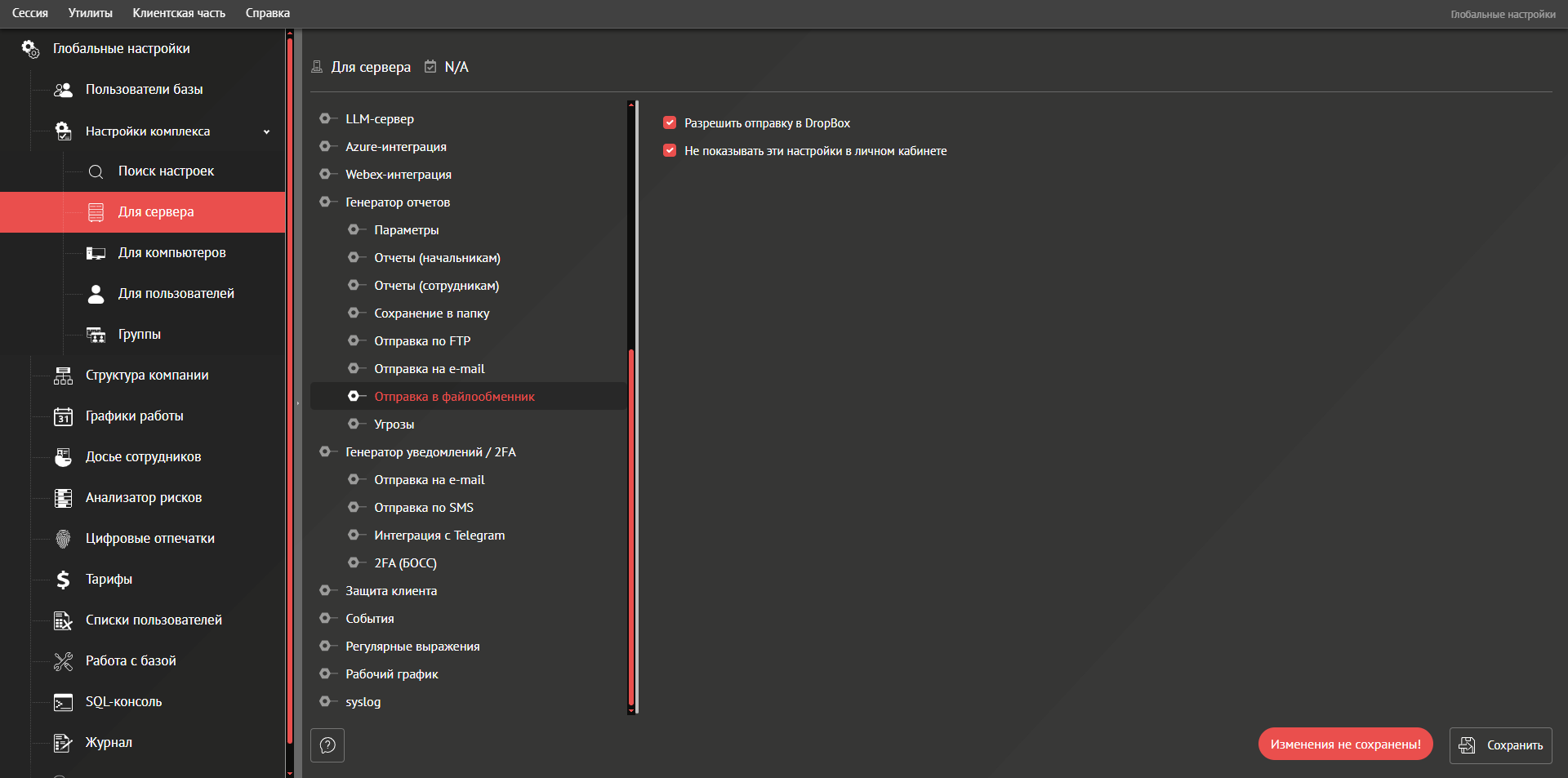Select Интеграция с Telegram tree item
The height and width of the screenshot is (778, 1568).
[439, 536]
